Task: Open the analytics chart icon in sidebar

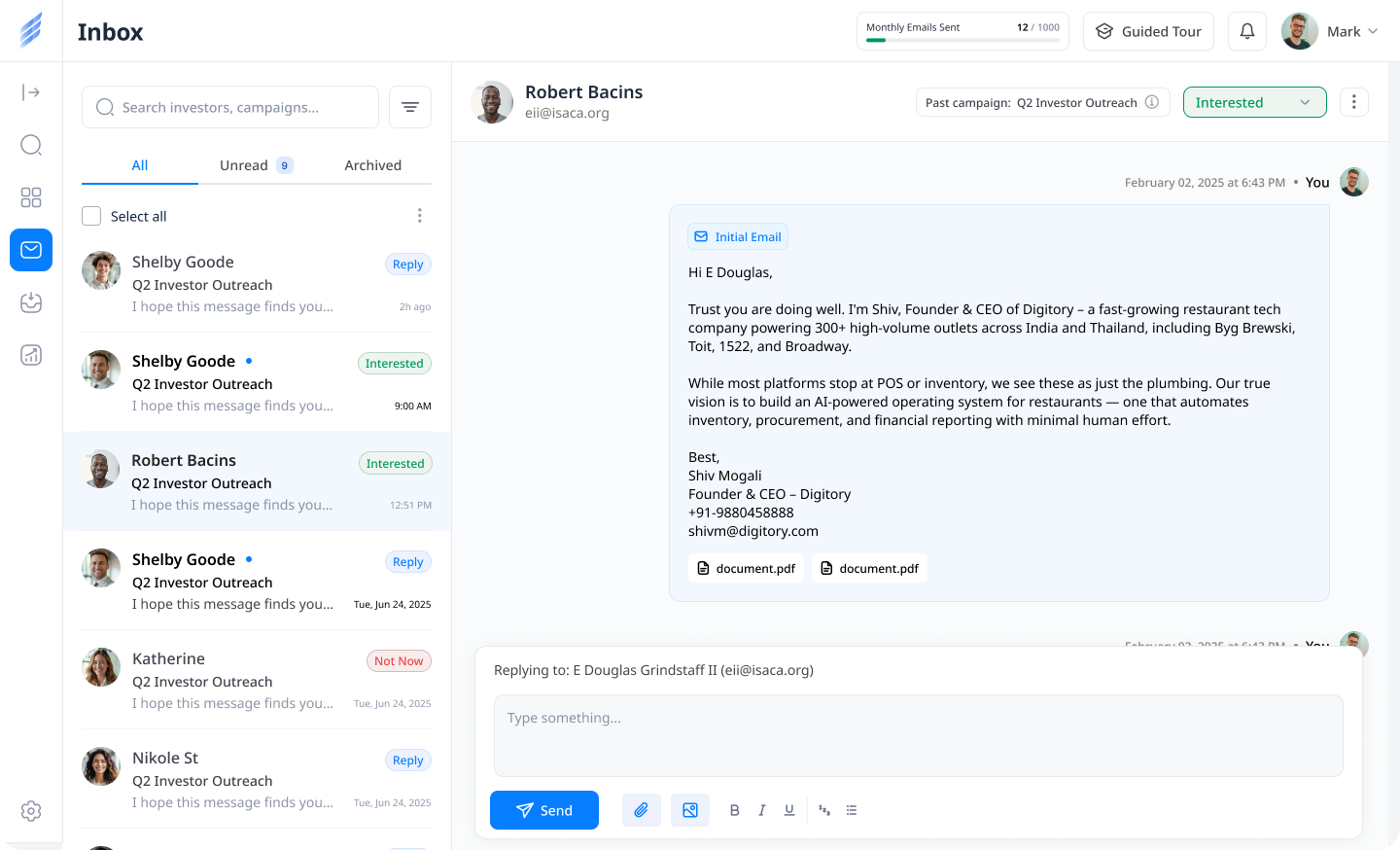Action: pyautogui.click(x=31, y=355)
